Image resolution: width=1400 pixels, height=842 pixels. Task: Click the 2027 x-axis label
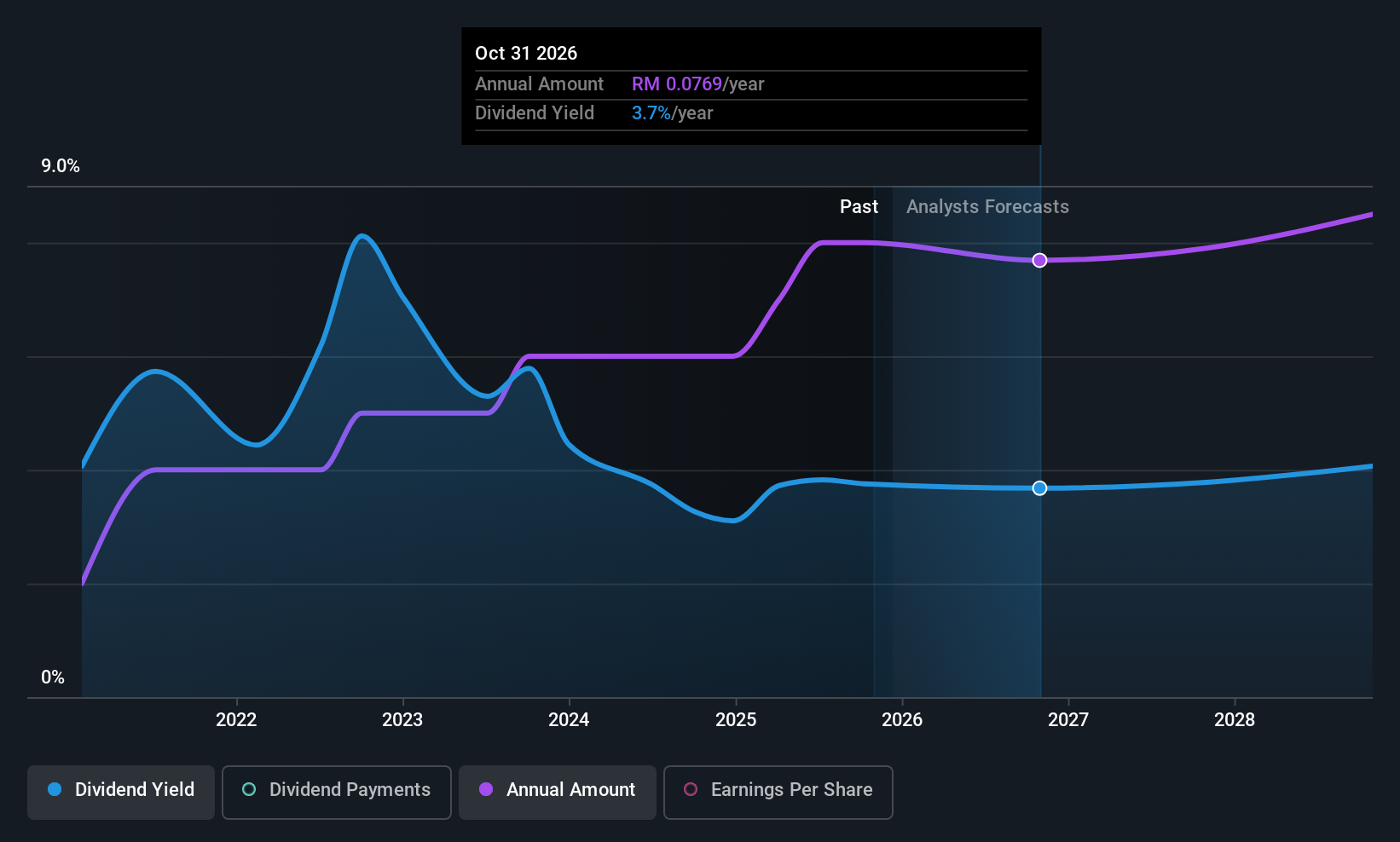[1068, 720]
